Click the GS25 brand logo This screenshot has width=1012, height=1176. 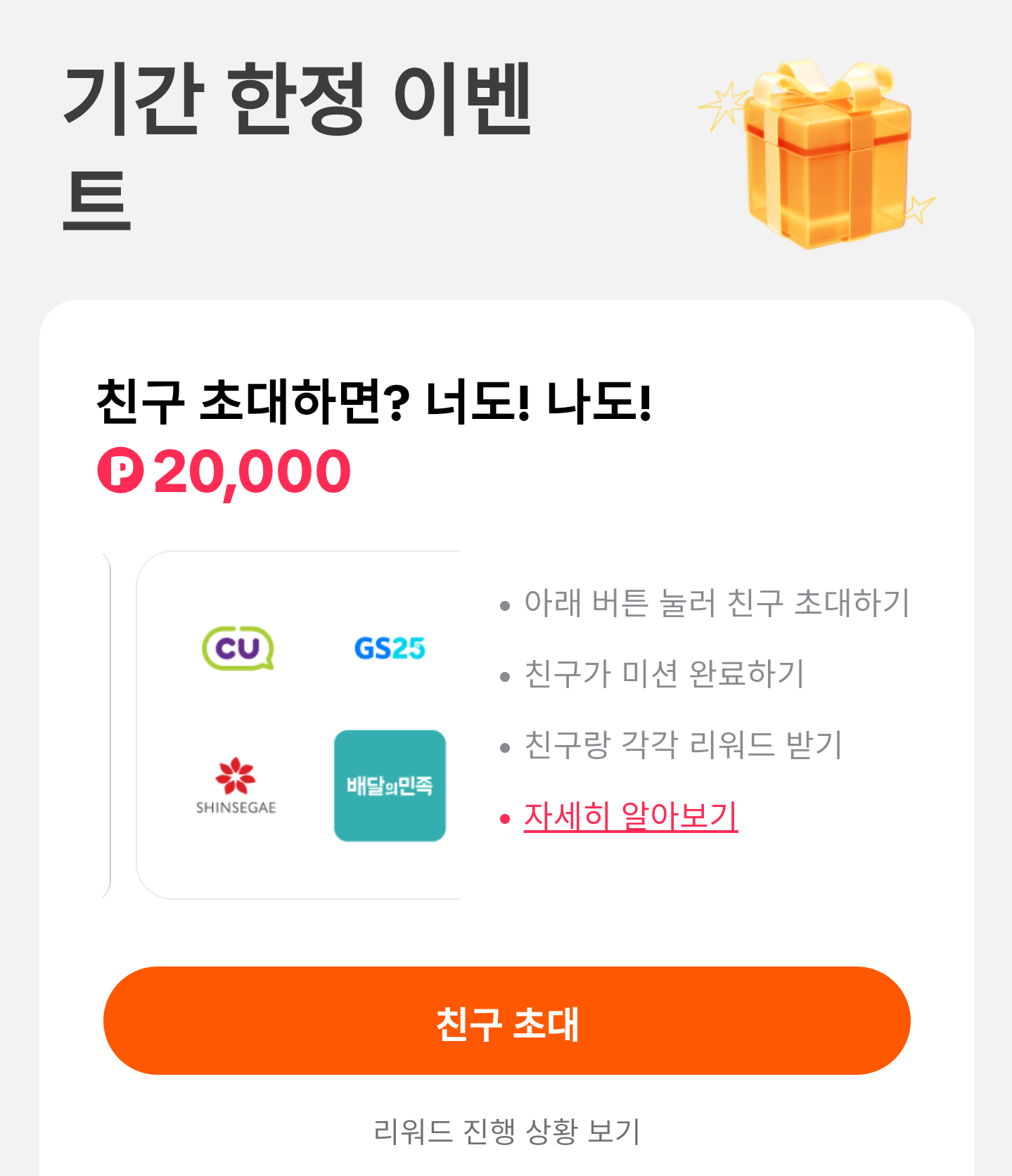[x=390, y=648]
